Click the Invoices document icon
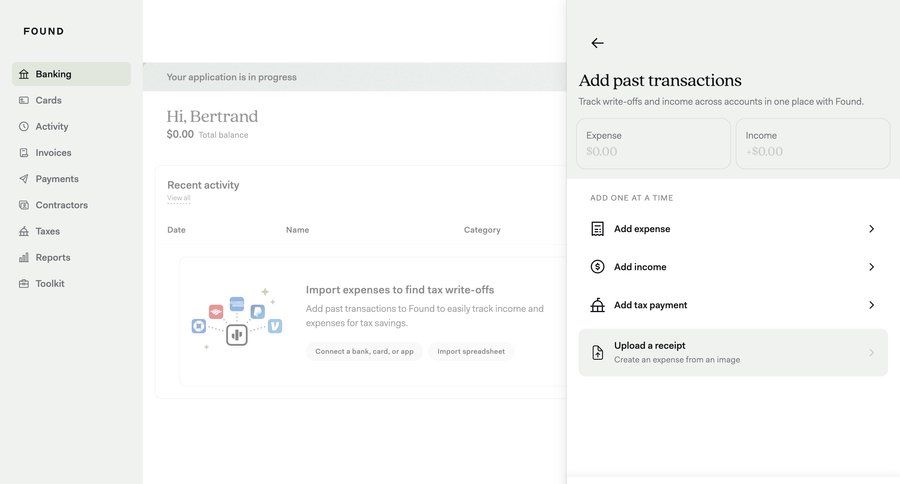 (x=24, y=153)
